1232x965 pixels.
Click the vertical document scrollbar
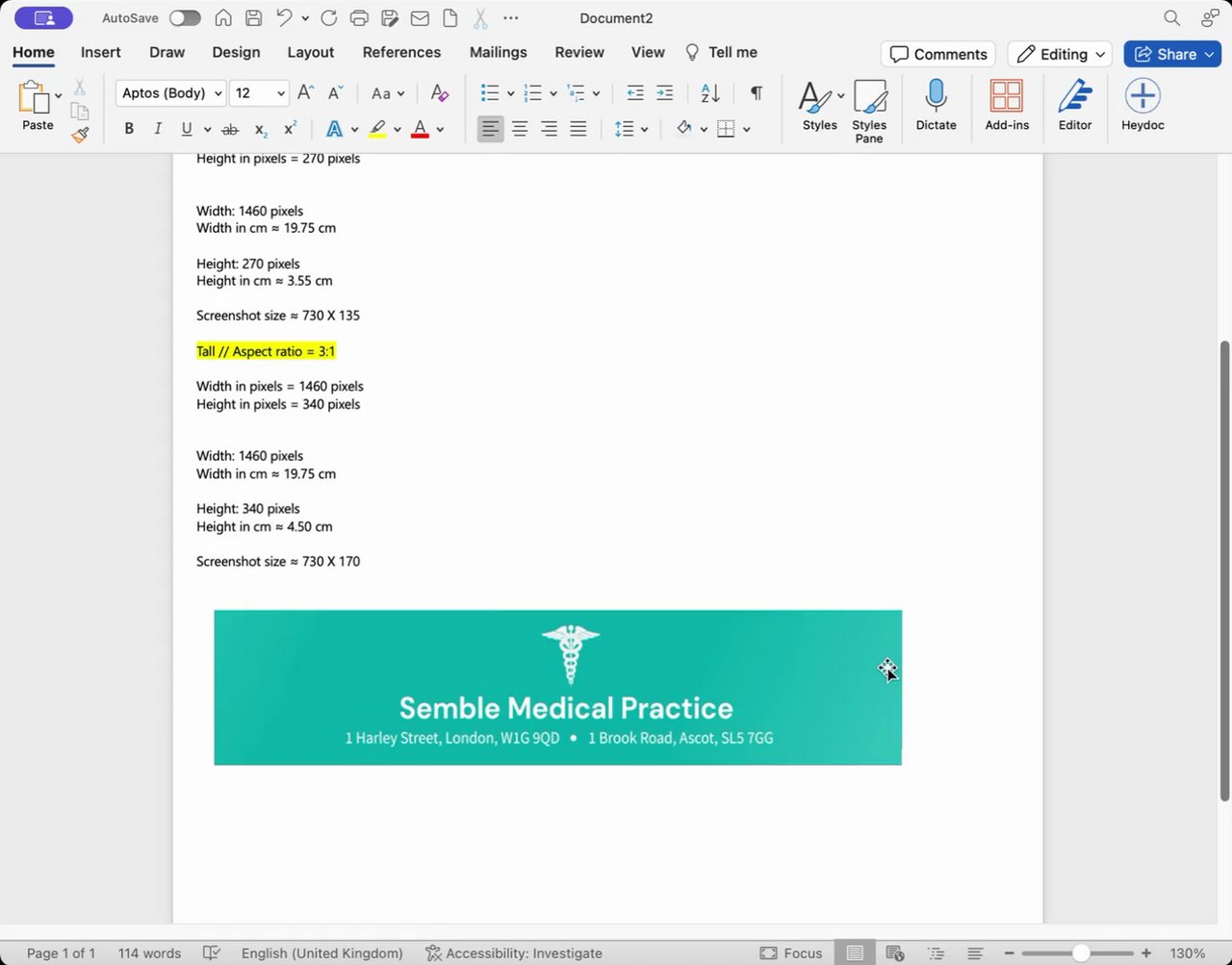[1224, 570]
